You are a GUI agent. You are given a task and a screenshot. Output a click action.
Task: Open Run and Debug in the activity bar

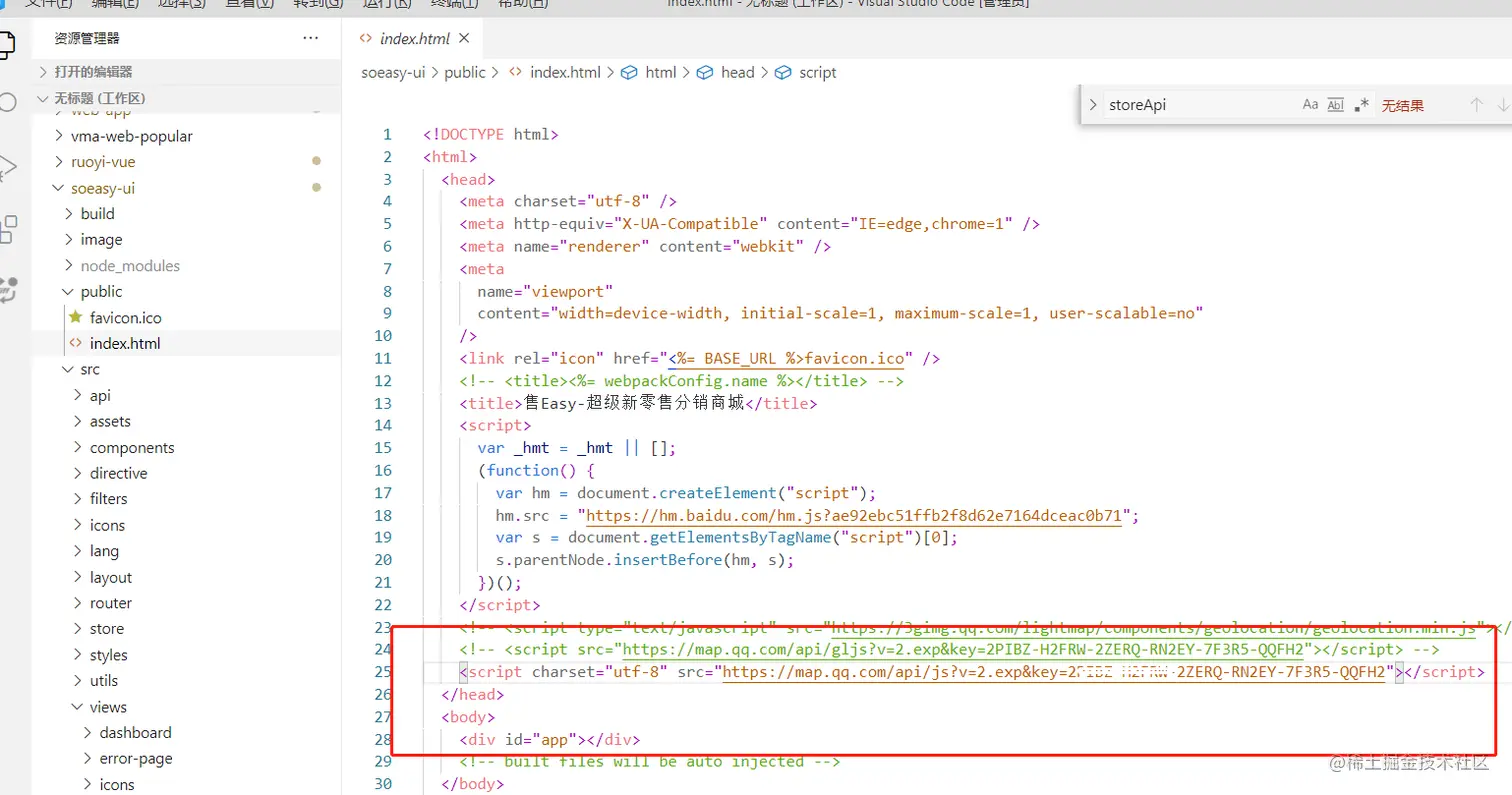7,167
